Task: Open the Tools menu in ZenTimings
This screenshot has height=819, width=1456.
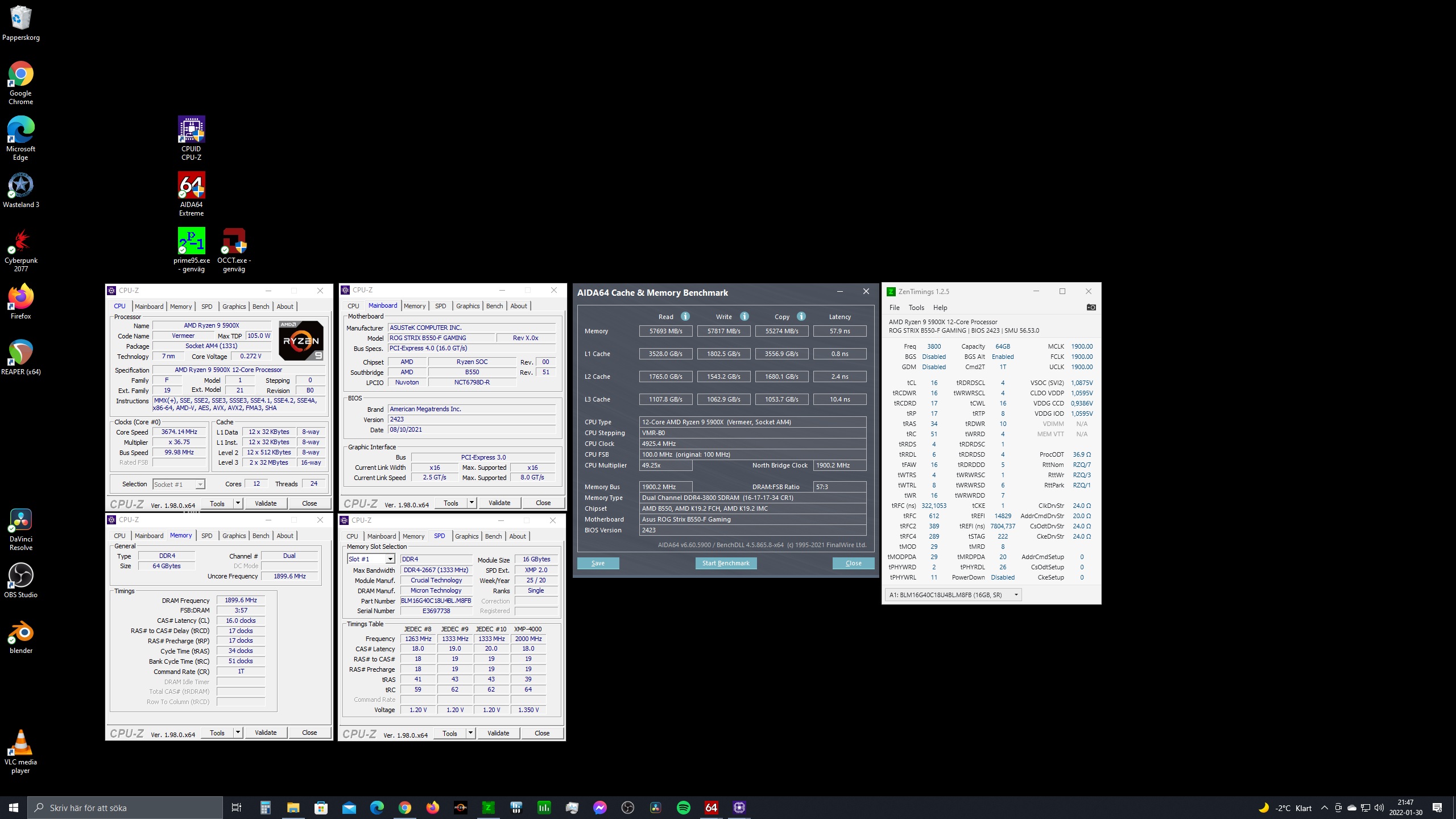Action: click(916, 308)
